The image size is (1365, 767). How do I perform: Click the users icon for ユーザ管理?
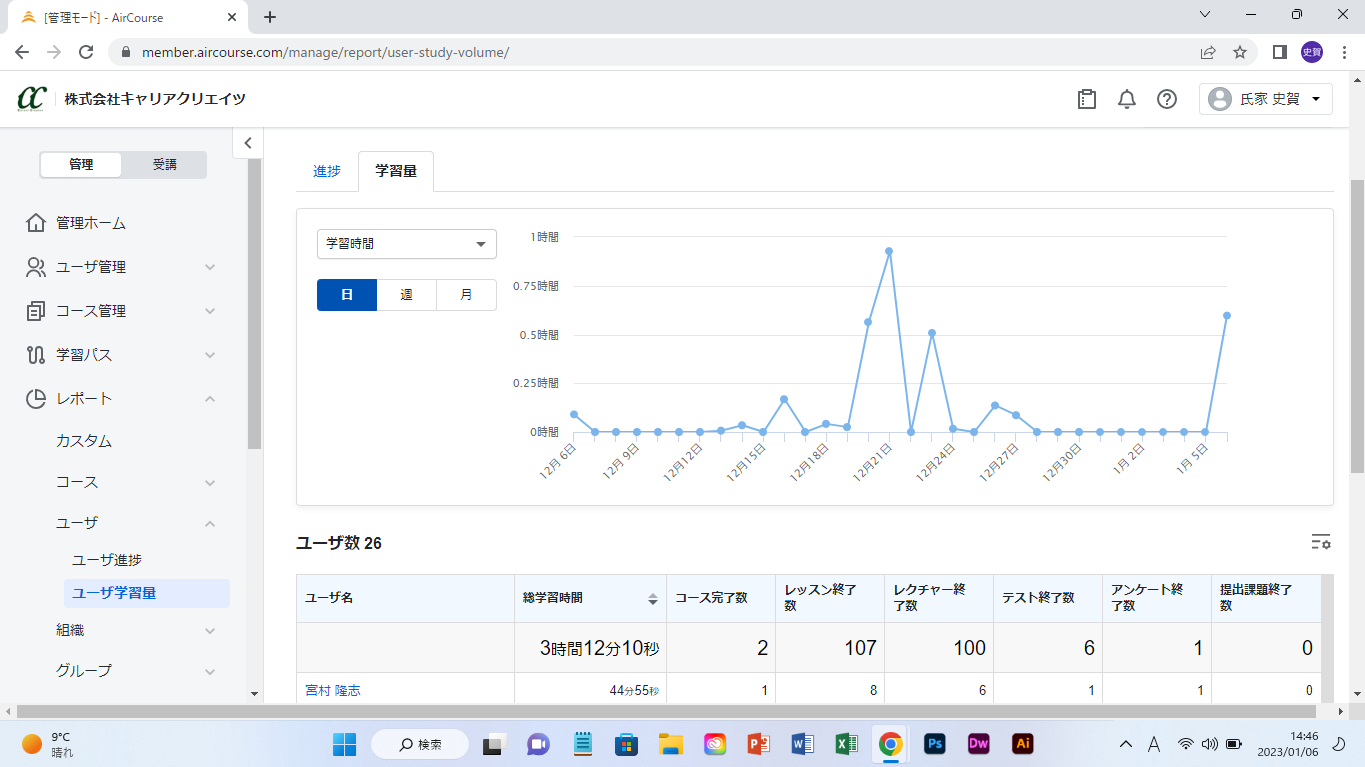(x=36, y=267)
